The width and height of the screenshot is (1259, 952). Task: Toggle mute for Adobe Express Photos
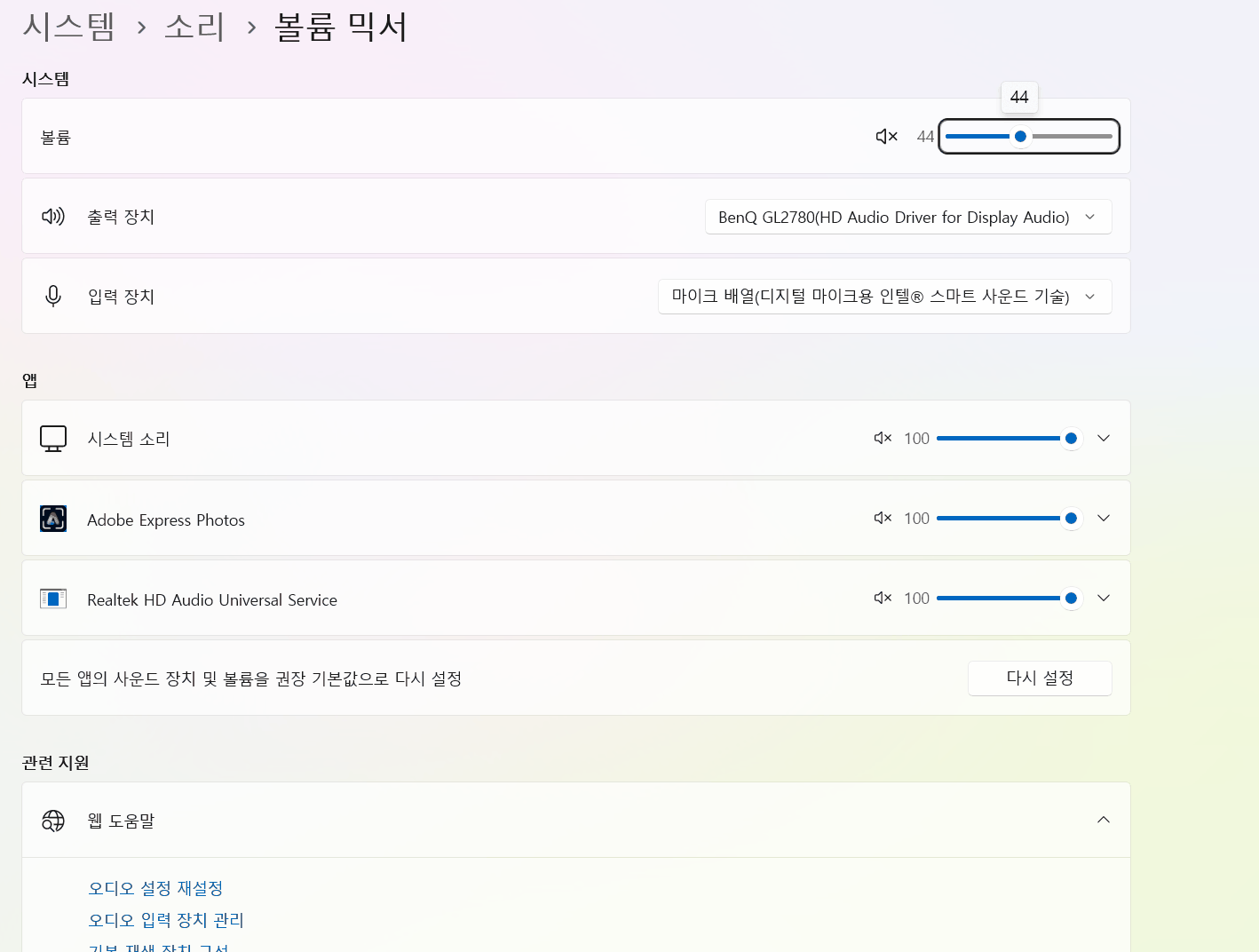883,518
